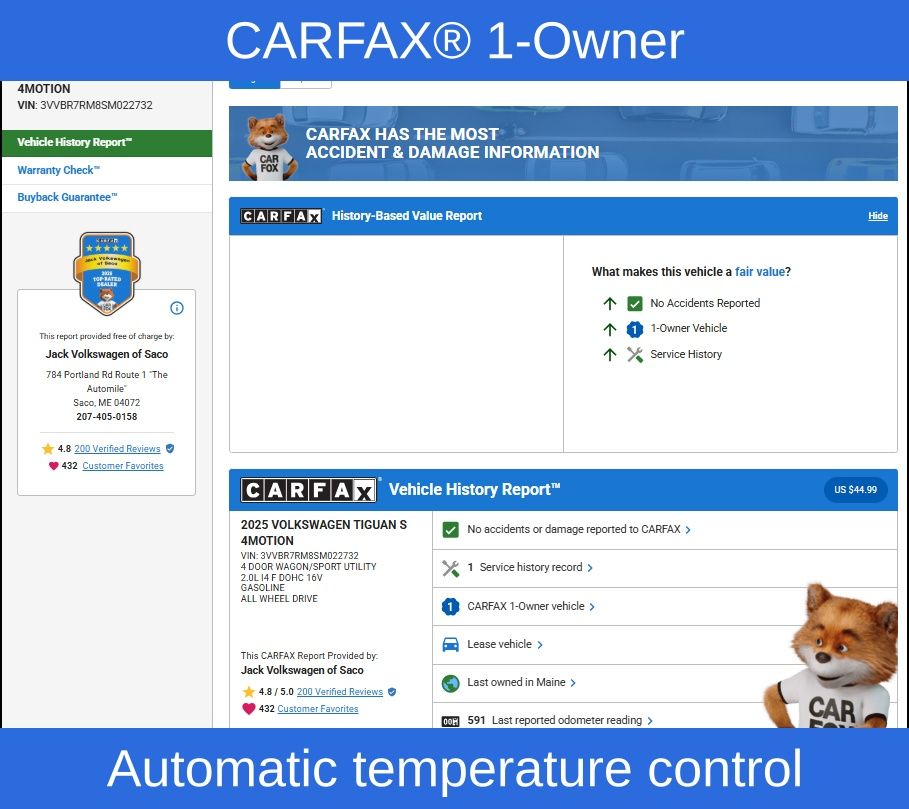909x809 pixels.
Task: Click the green No Accidents Reported checkmark
Action: [634, 303]
